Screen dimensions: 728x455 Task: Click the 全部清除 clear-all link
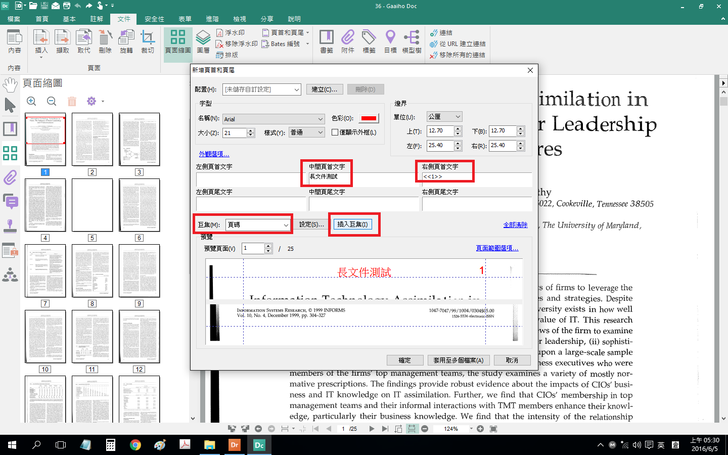point(516,225)
